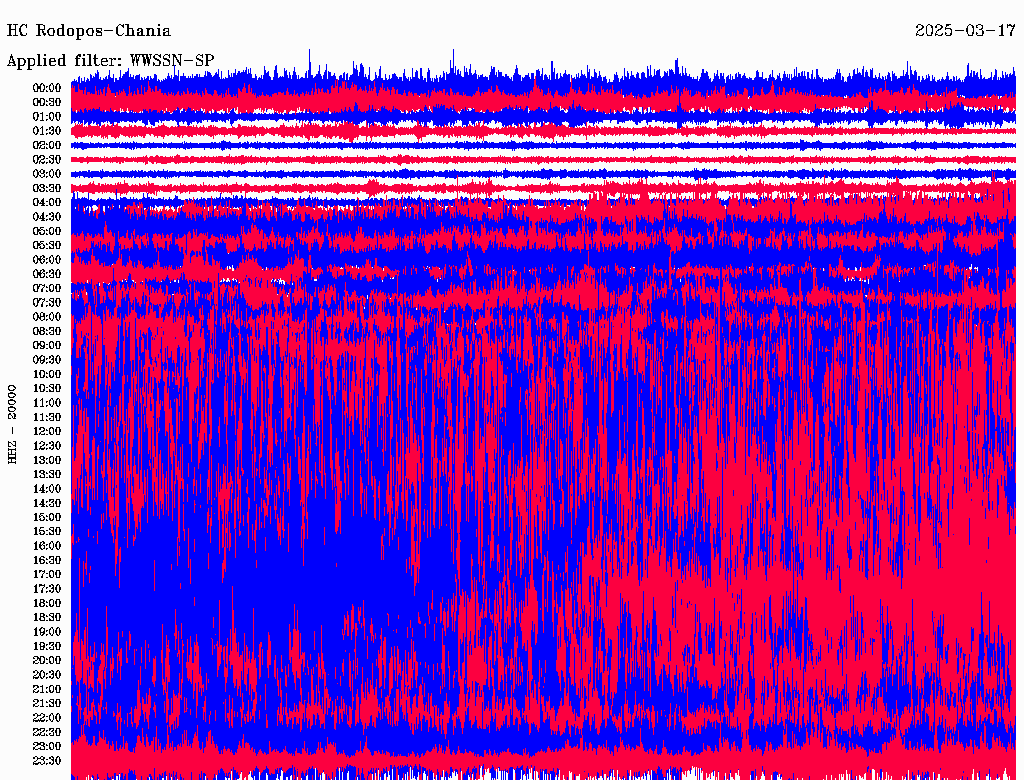Click the 2025-03-17 date label

click(x=965, y=31)
